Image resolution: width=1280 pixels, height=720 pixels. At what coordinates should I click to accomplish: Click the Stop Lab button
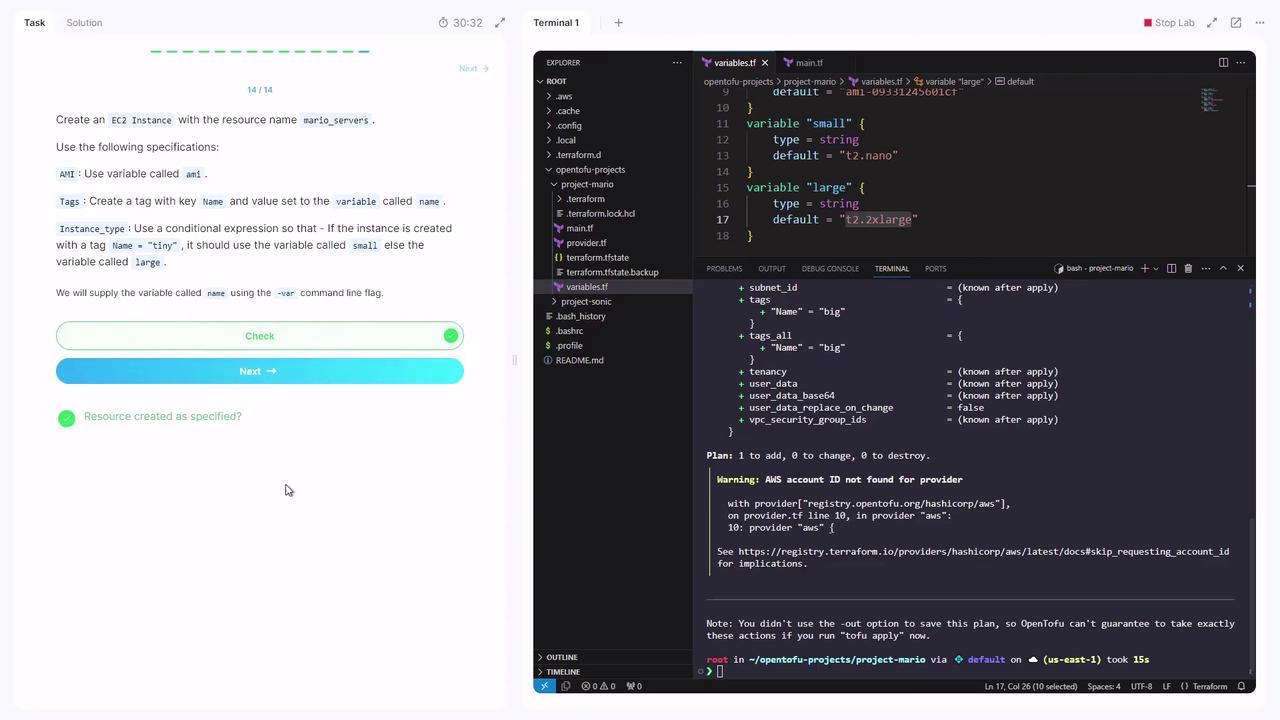point(1169,22)
